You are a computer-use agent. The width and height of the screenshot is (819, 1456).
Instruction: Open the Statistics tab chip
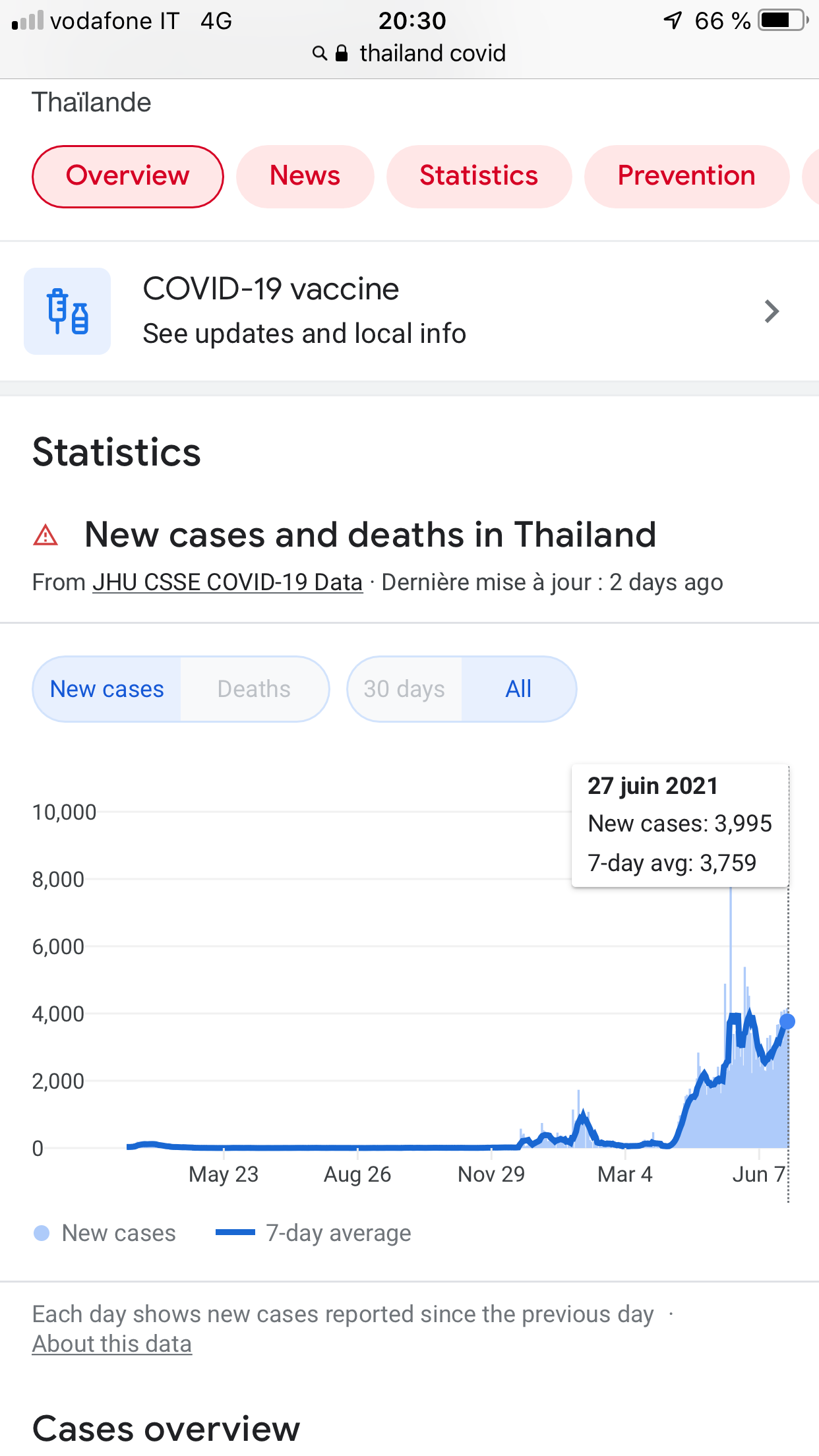click(479, 176)
